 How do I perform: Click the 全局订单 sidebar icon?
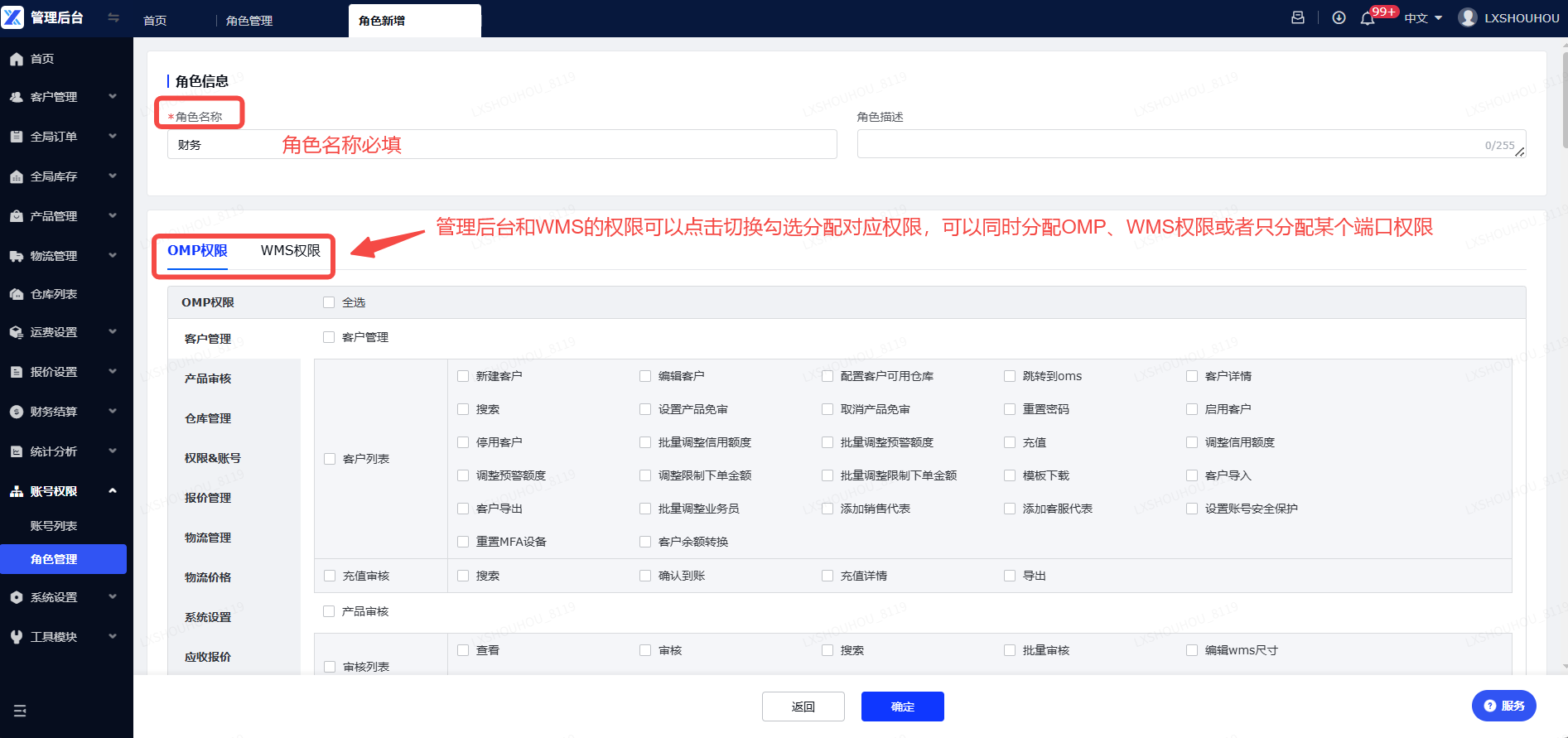coord(17,137)
